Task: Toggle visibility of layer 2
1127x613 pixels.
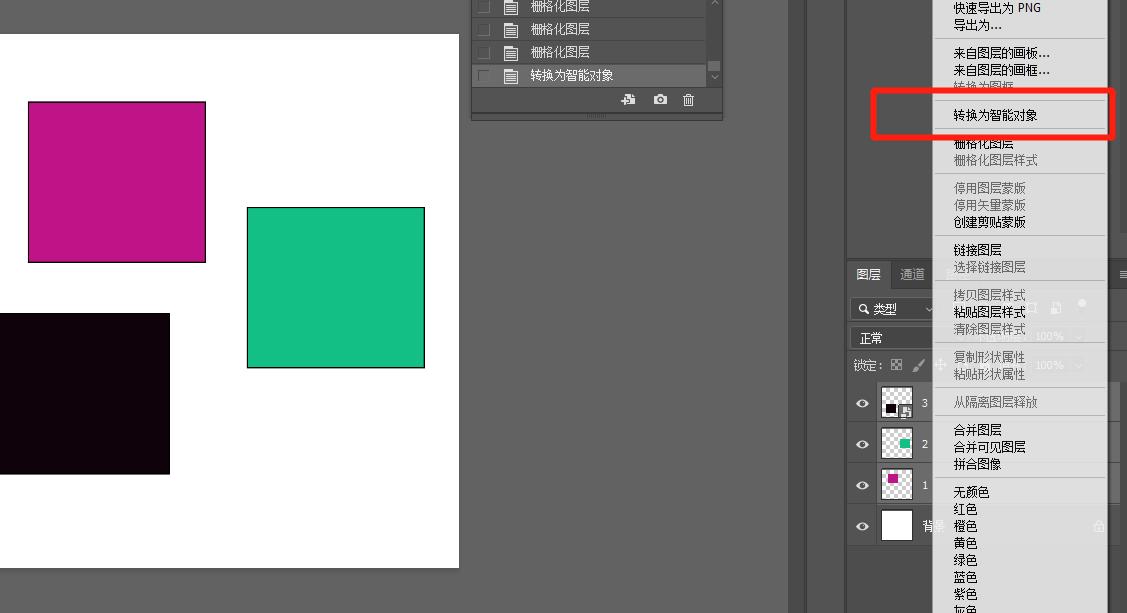Action: coord(863,444)
